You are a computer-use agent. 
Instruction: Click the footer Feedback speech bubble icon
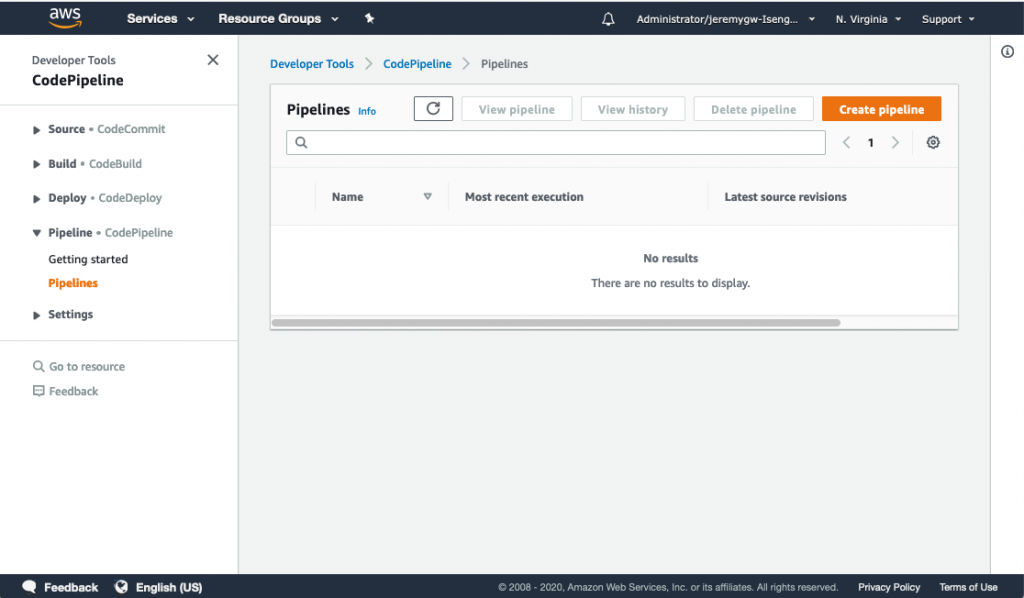[29, 586]
